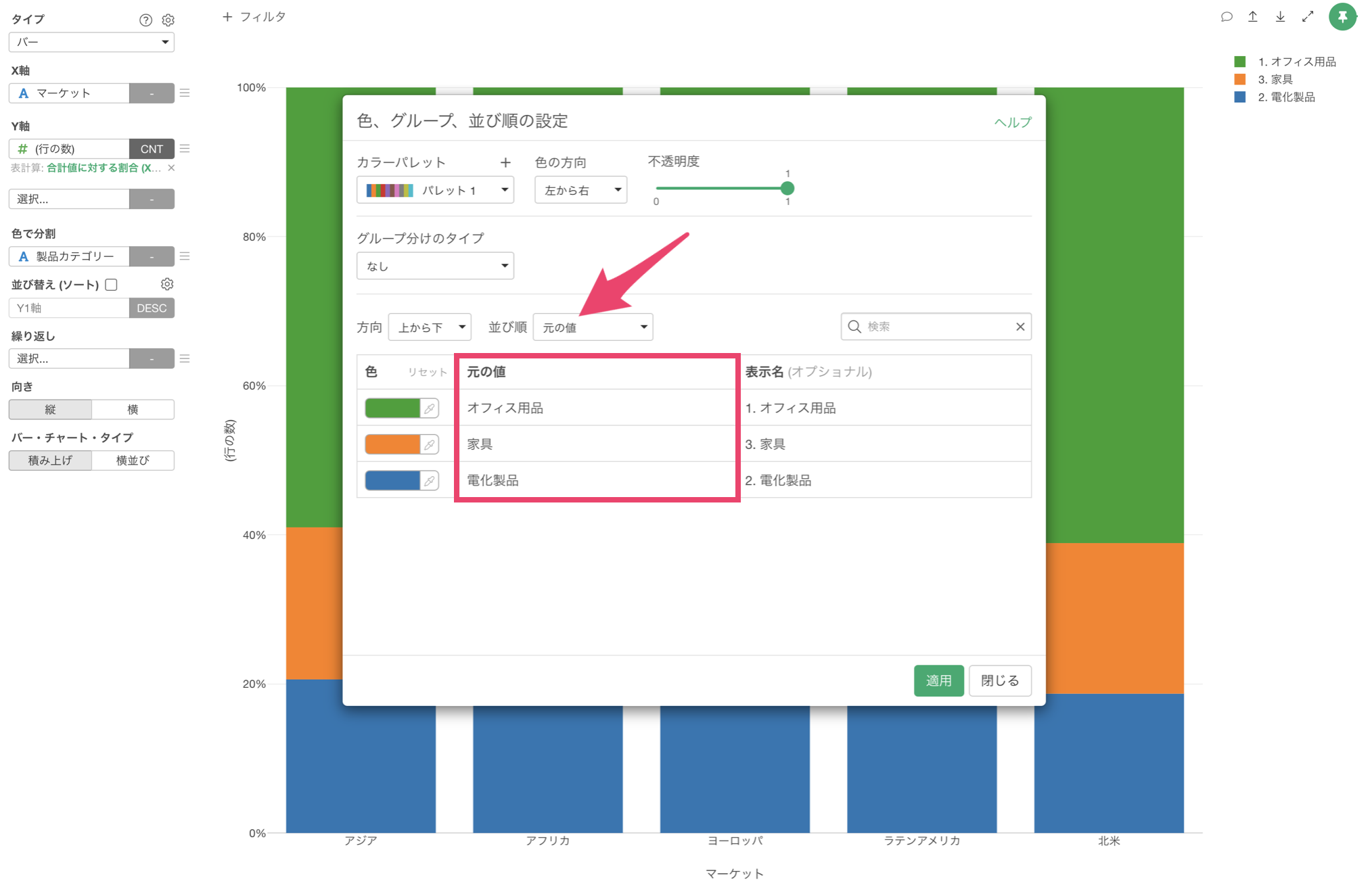
Task: Click the green pin icon
Action: (1342, 16)
